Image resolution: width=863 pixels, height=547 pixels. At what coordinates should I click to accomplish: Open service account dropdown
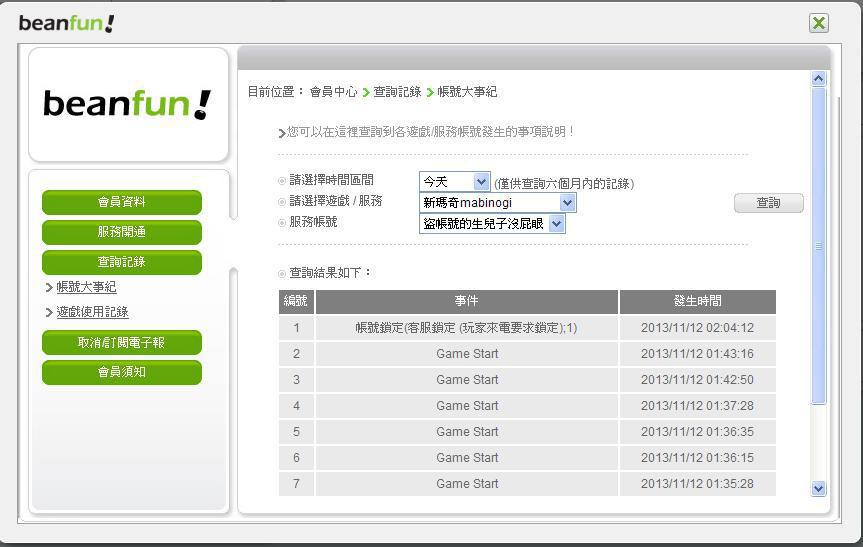(x=492, y=223)
